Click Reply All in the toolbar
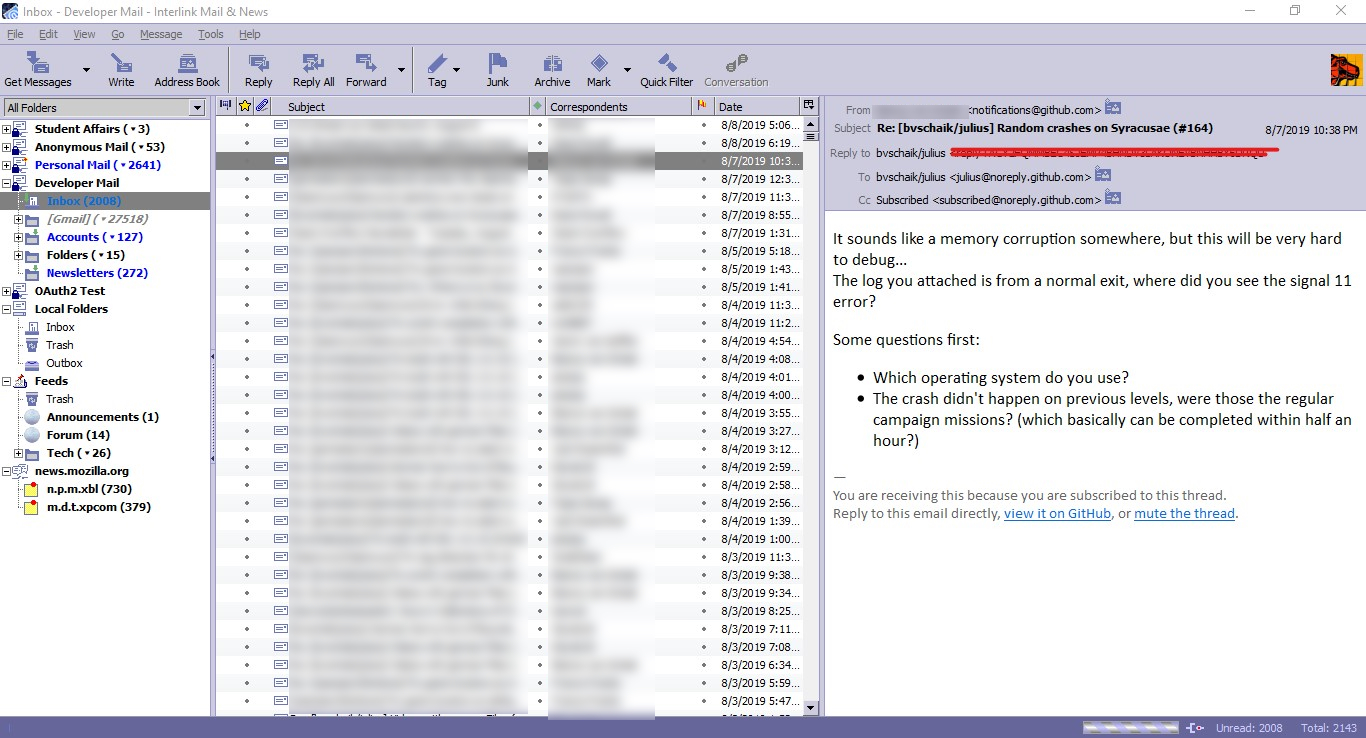Screen dimensions: 1366x738 313,70
